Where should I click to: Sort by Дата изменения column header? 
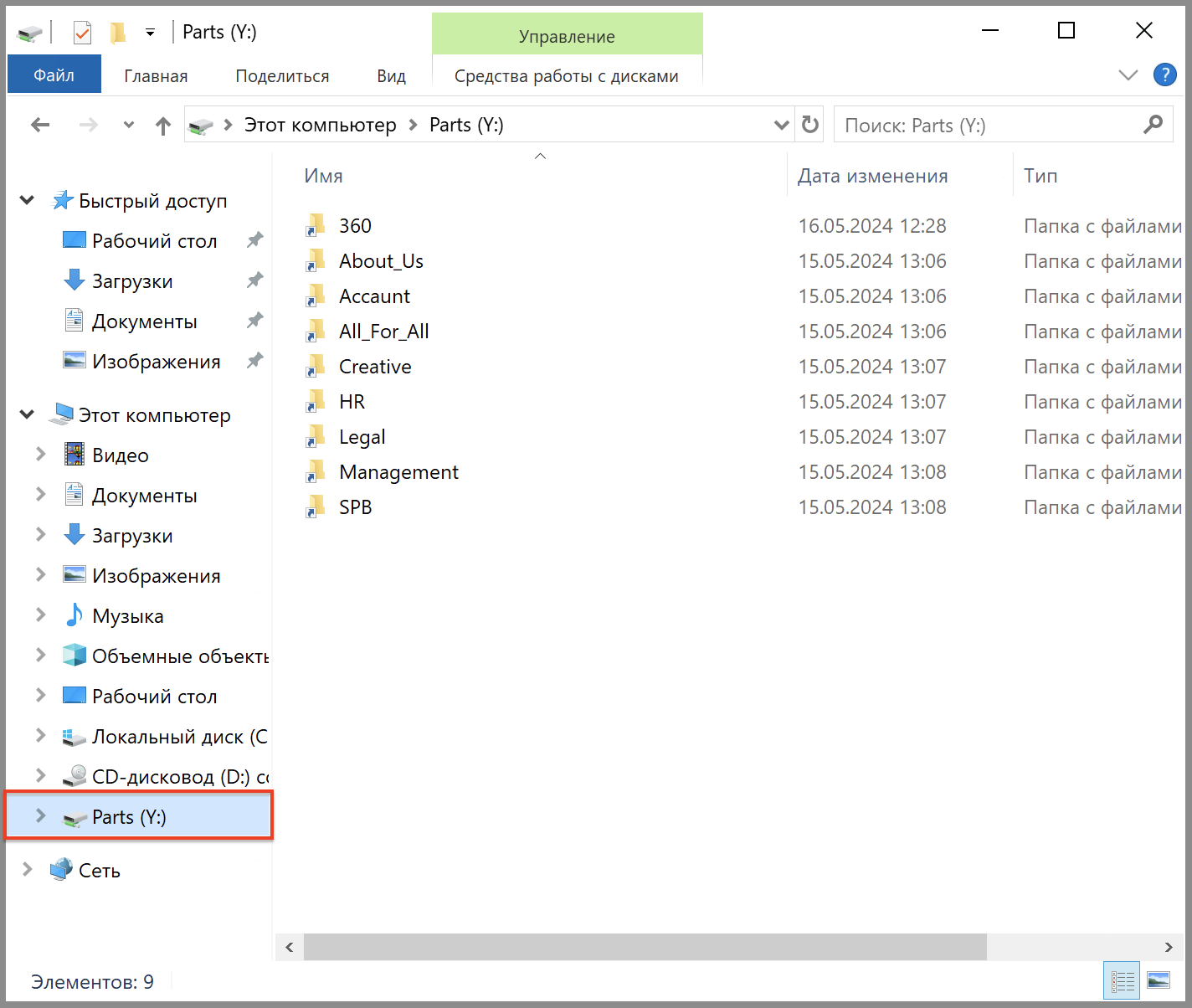point(872,176)
